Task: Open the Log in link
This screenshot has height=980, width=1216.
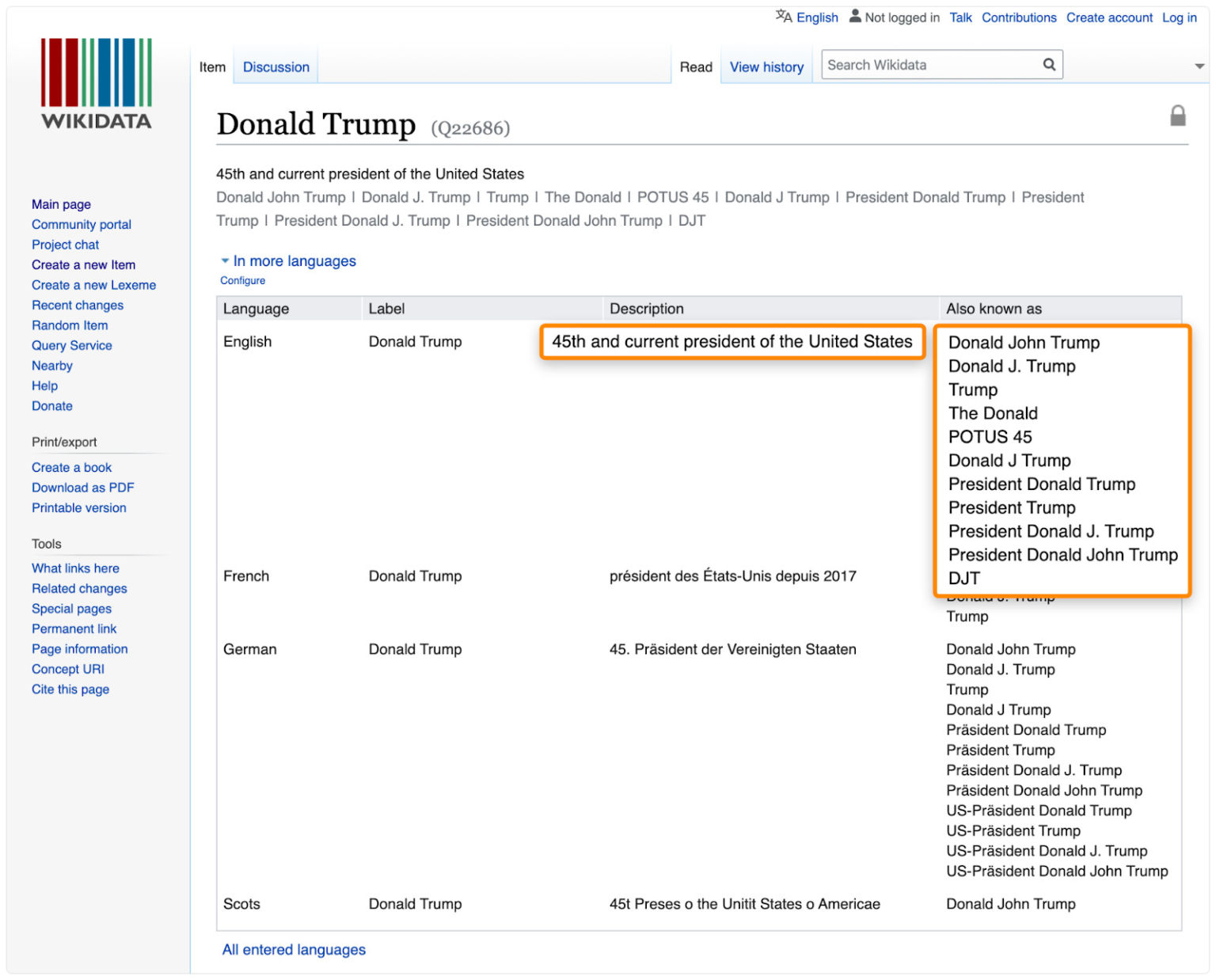Action: coord(1179,17)
